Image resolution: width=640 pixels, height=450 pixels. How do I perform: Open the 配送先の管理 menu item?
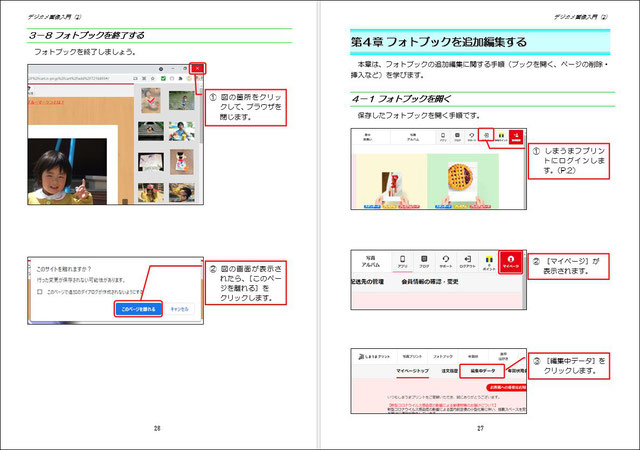point(367,281)
